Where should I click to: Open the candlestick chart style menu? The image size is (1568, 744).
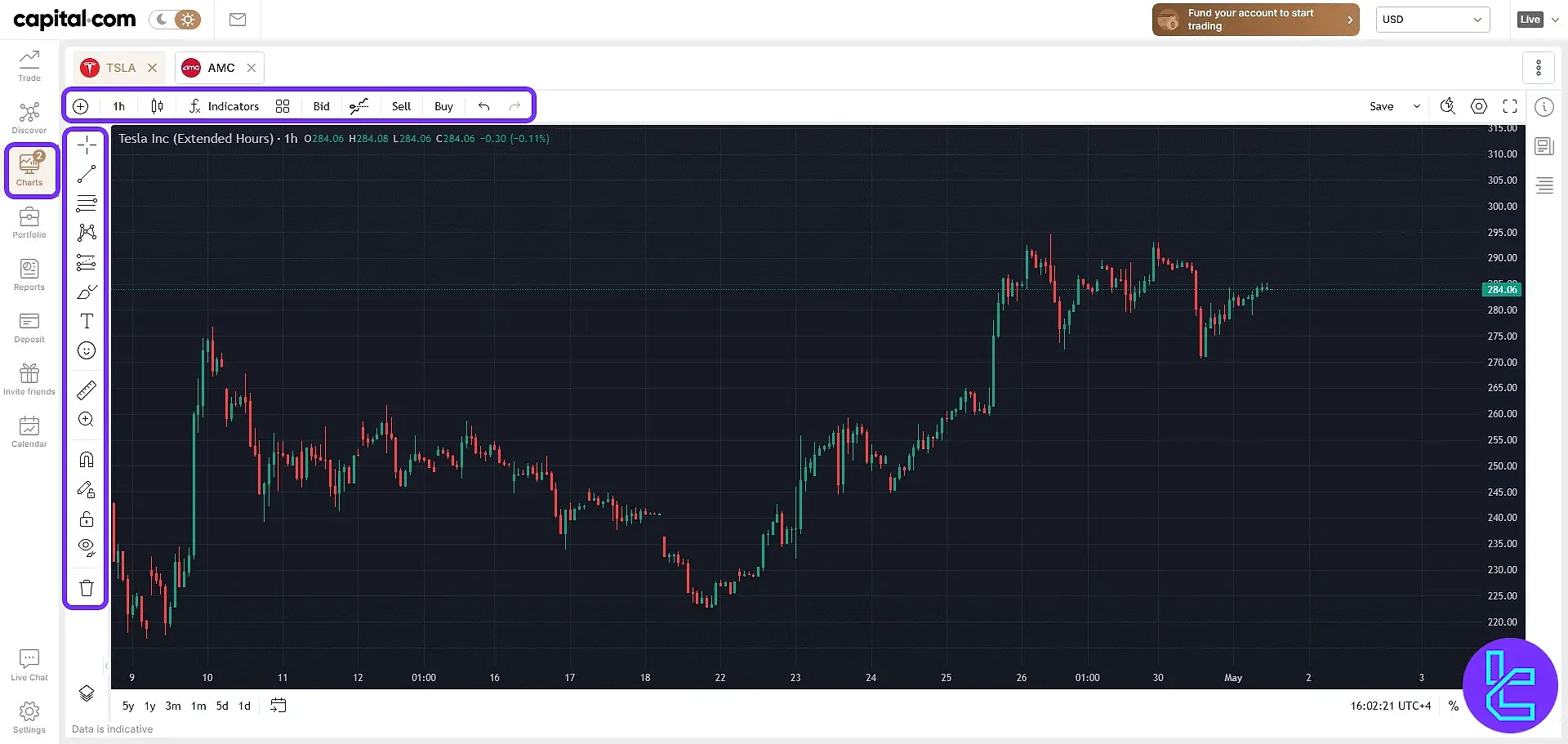pos(157,106)
